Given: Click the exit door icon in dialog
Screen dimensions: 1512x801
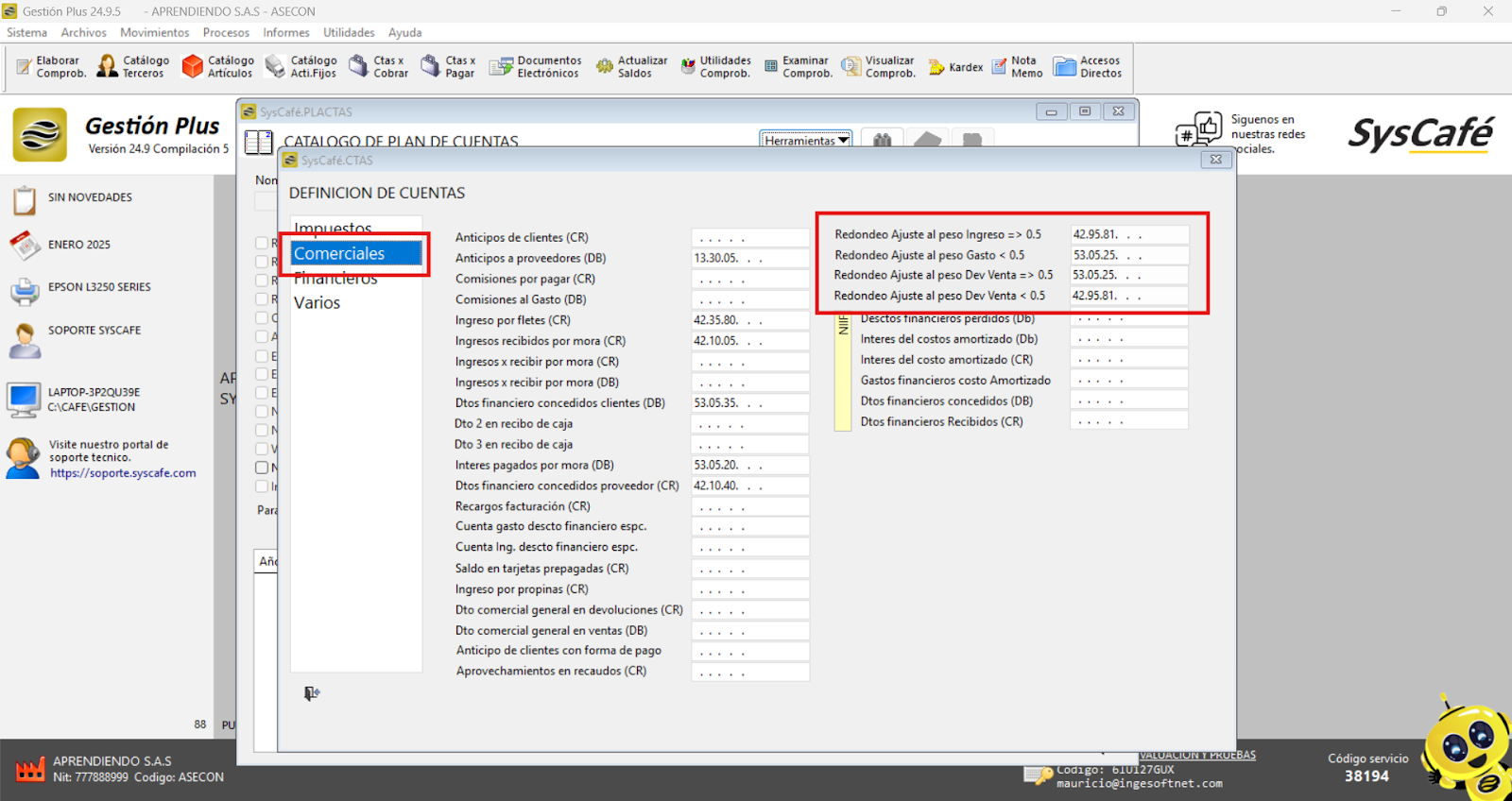Looking at the screenshot, I should coord(312,693).
